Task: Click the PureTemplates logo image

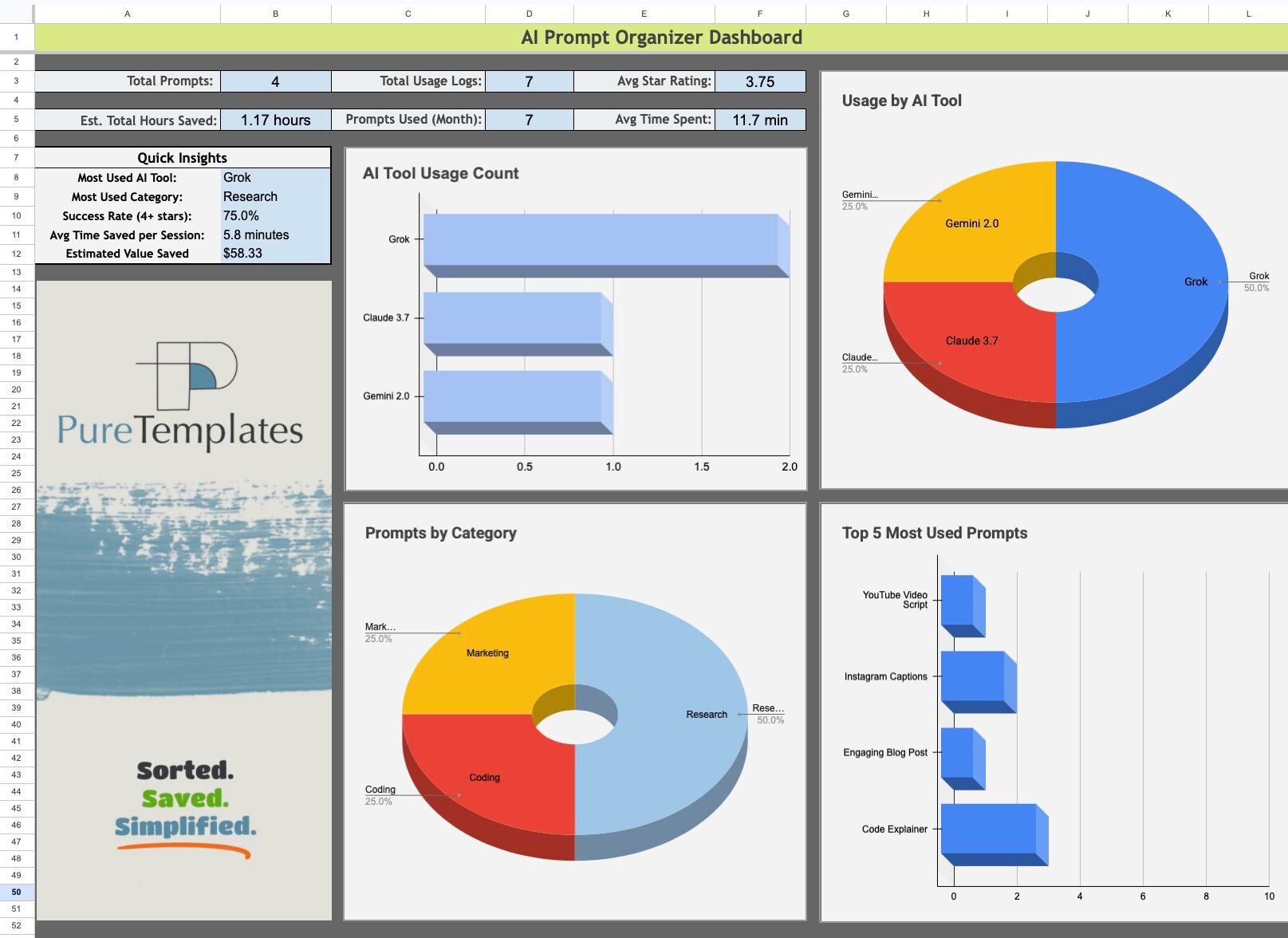Action: (181, 395)
